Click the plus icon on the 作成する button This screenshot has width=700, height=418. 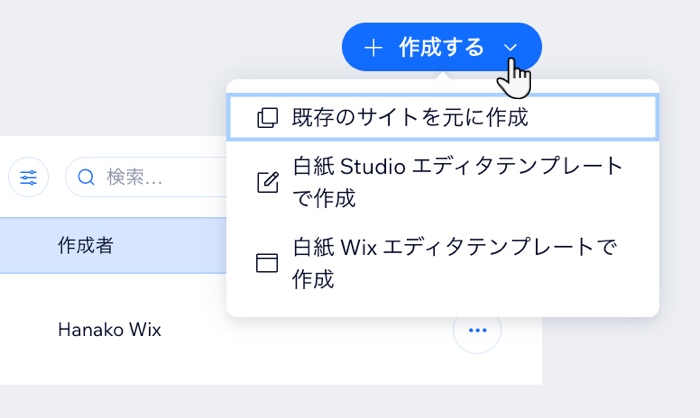tap(373, 47)
